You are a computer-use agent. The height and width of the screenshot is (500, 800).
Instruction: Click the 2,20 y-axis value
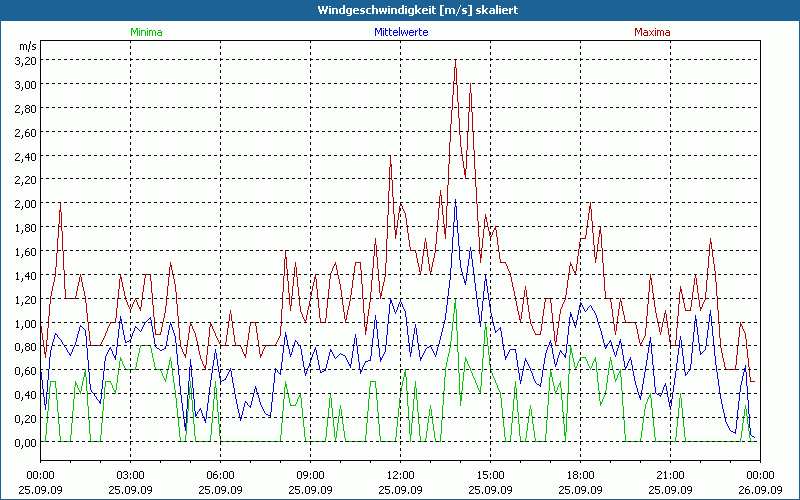[x=26, y=180]
